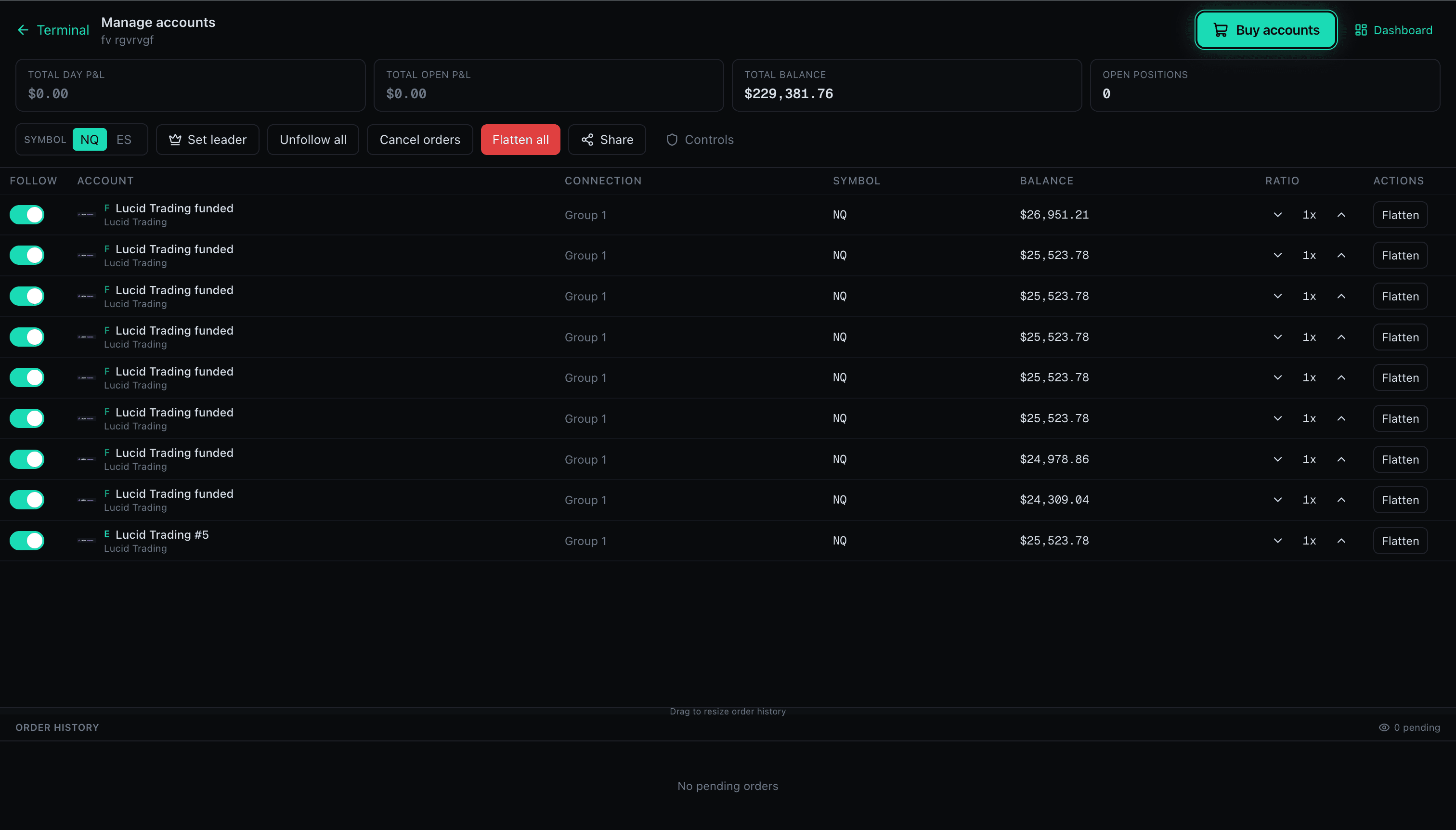The image size is (1456, 830).
Task: Toggle follow for the $24,978.86 account
Action: coord(27,459)
